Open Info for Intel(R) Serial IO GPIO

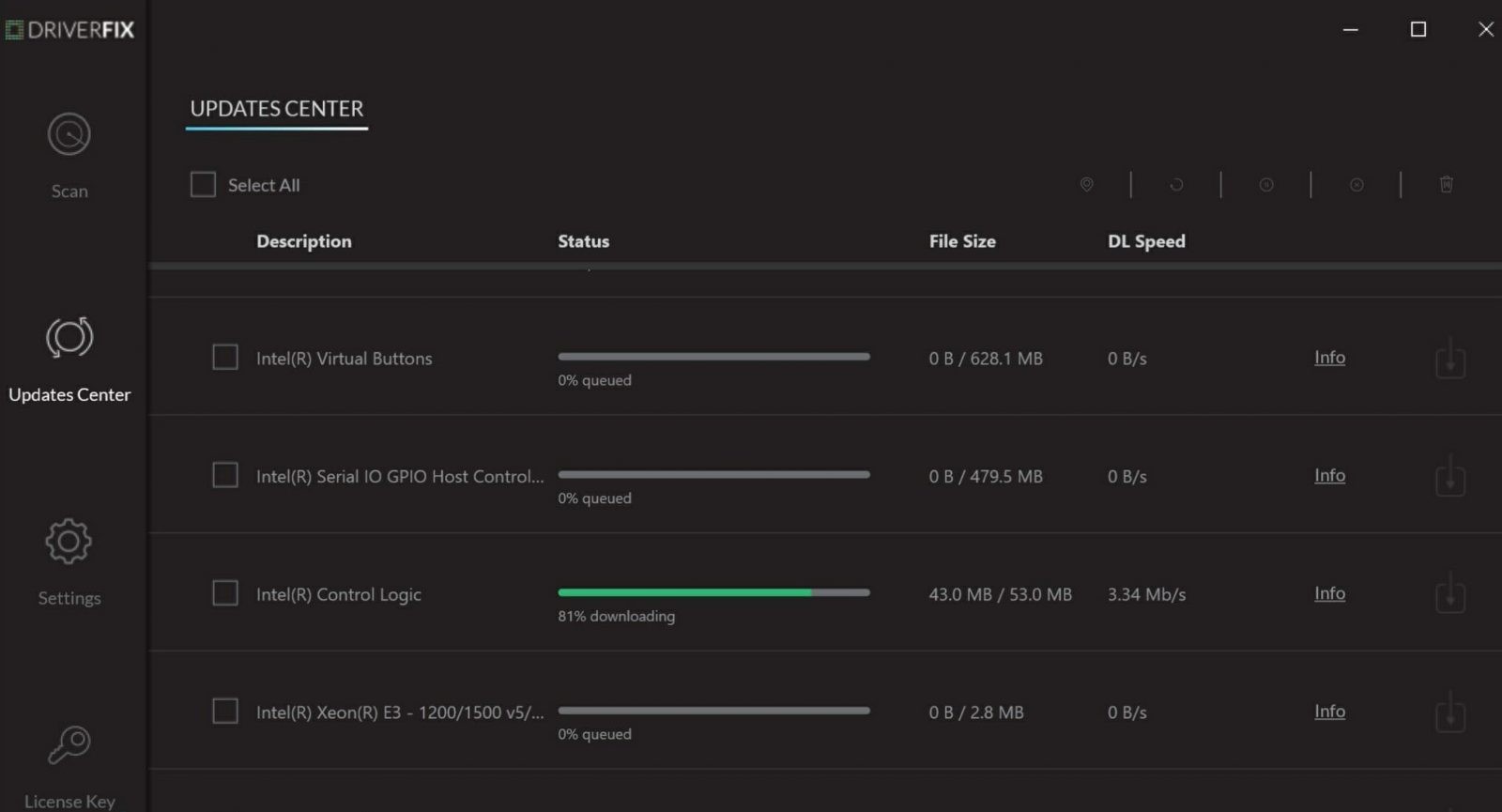point(1329,476)
